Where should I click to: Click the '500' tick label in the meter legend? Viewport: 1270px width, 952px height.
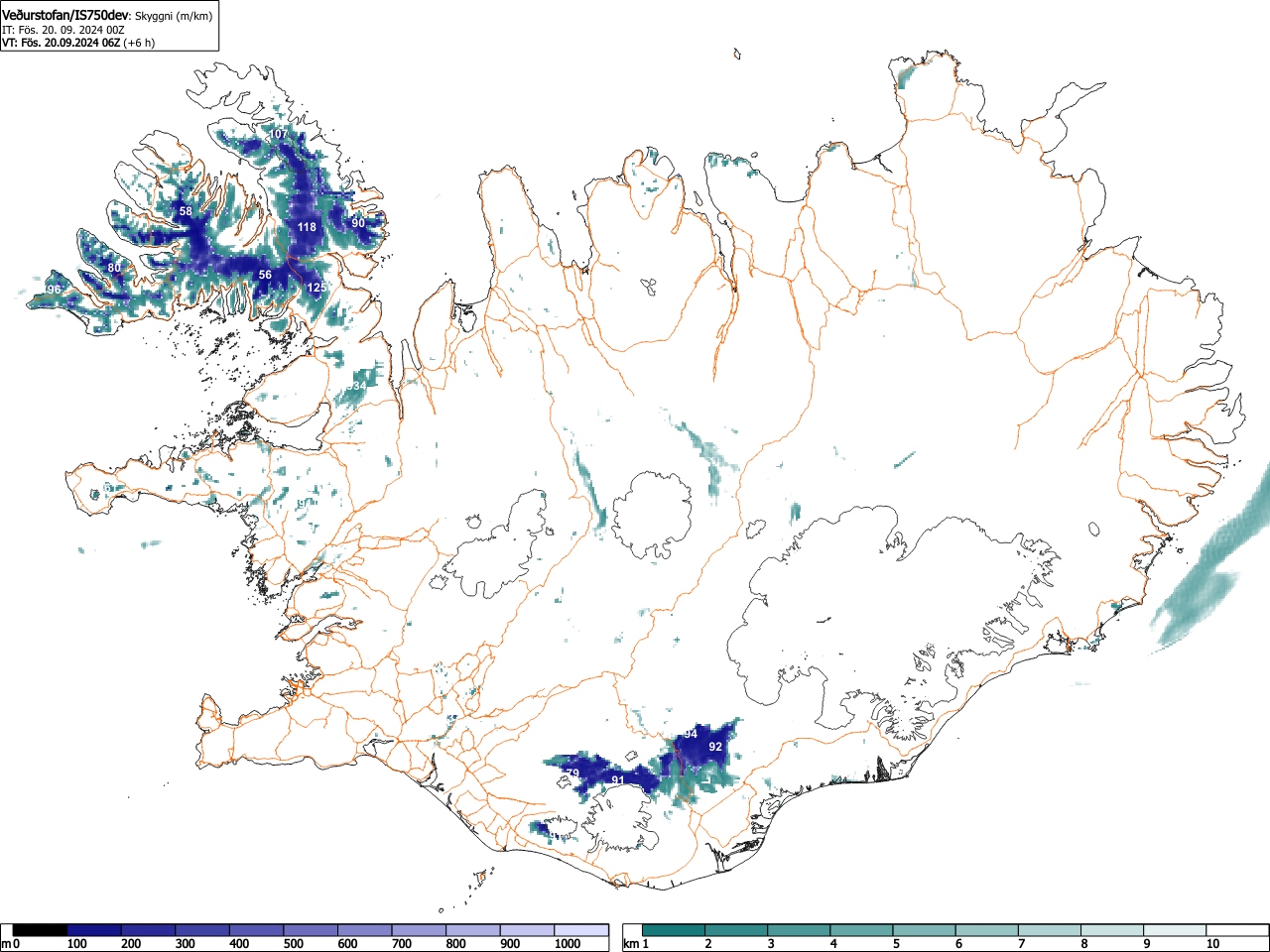tap(293, 944)
